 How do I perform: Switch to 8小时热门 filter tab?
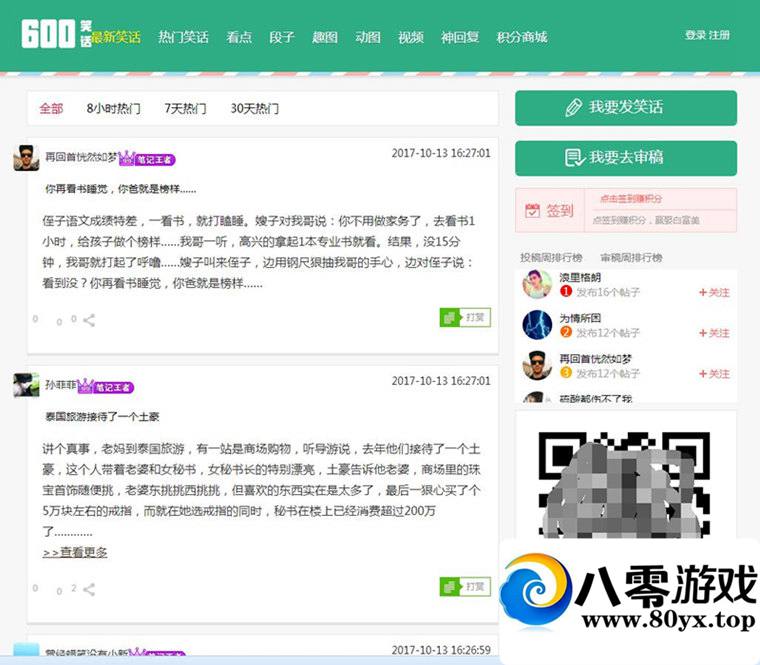click(x=113, y=108)
